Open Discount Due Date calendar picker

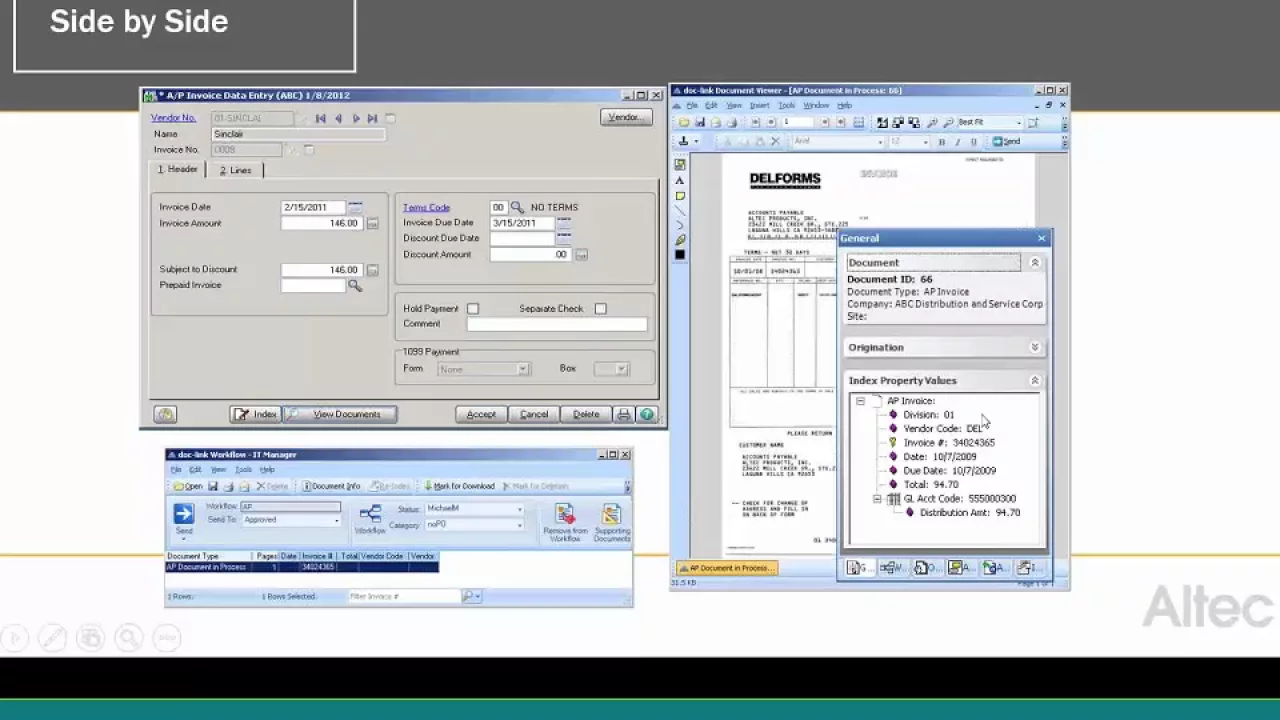pyautogui.click(x=564, y=238)
